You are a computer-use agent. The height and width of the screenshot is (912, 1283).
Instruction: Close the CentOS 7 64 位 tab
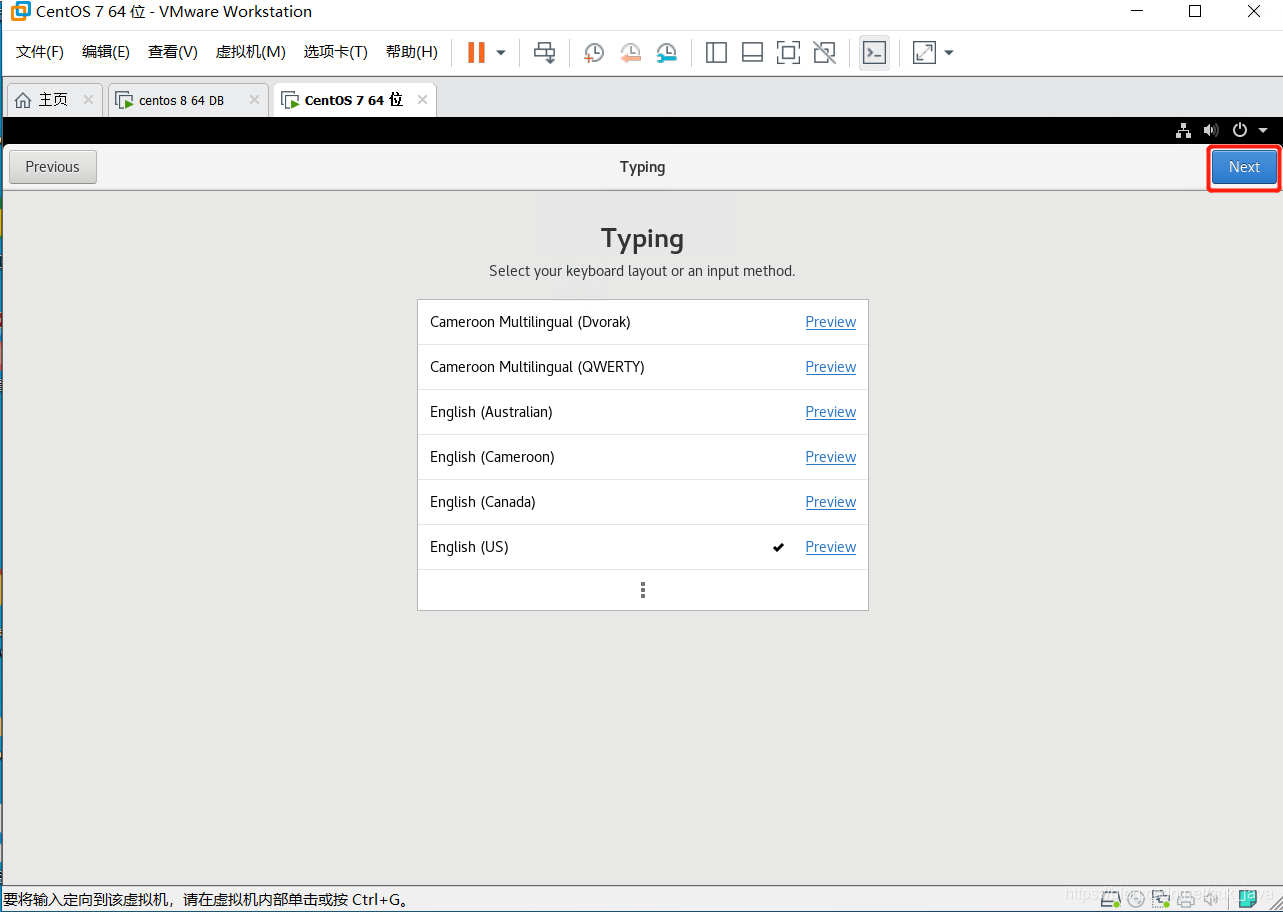pyautogui.click(x=422, y=100)
